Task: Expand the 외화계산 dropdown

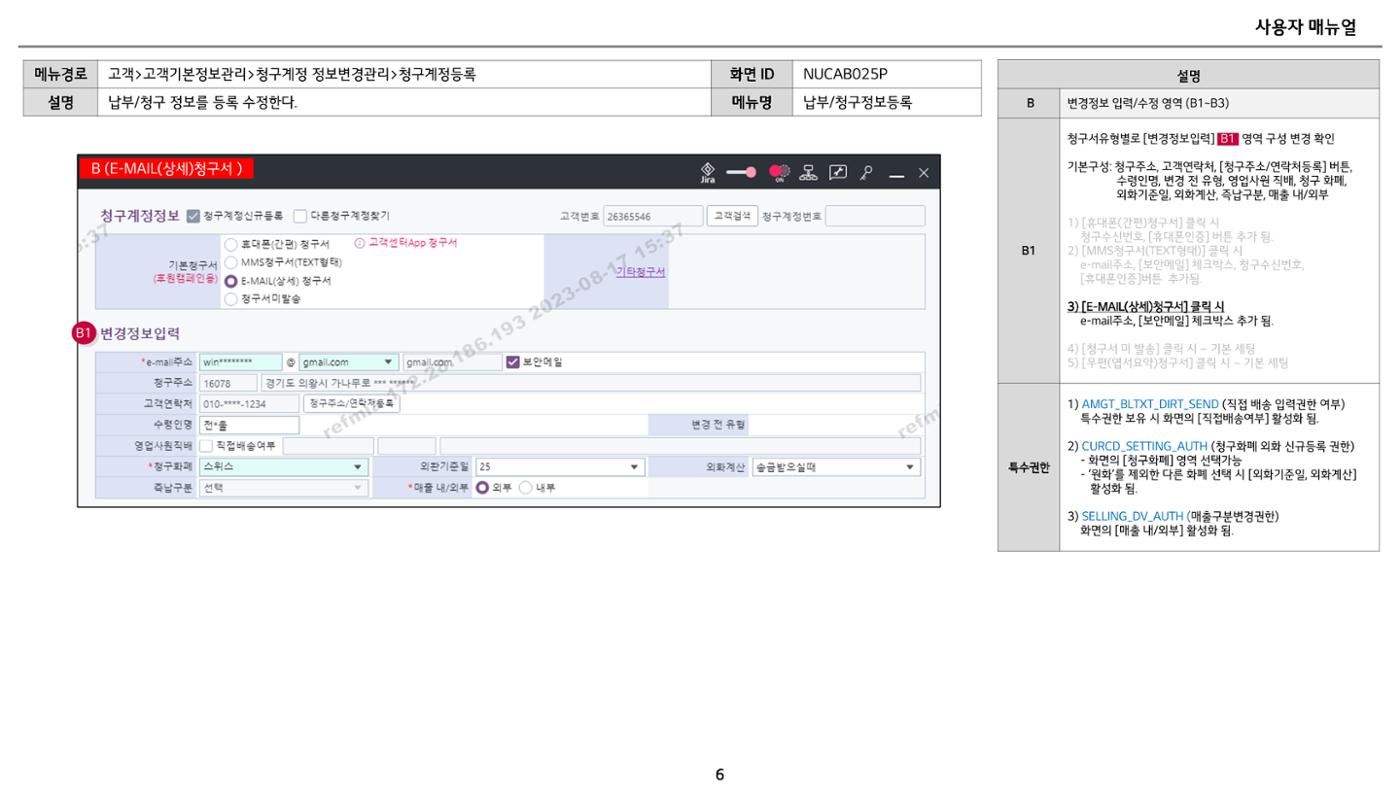Action: coord(836,467)
